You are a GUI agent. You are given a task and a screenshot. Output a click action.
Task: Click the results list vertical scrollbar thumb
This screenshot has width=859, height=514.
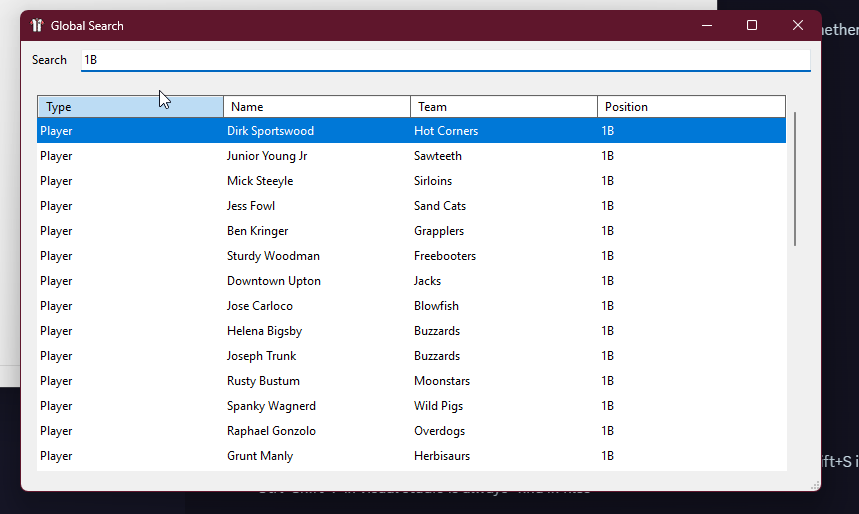click(795, 179)
